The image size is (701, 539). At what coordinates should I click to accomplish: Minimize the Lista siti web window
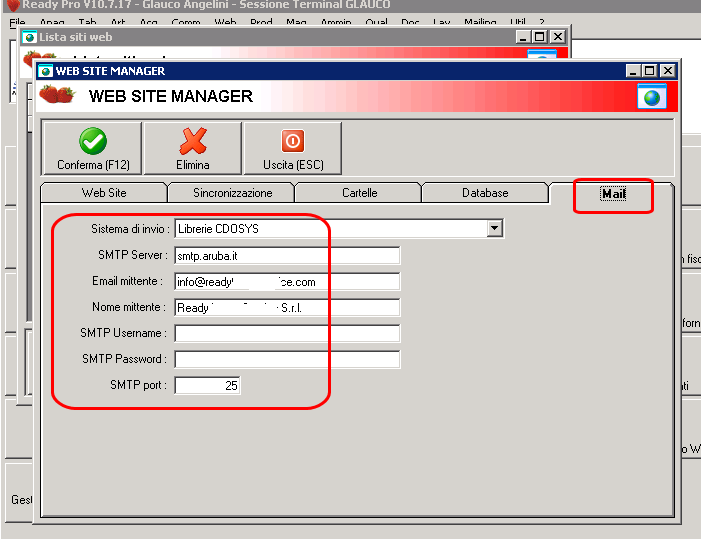tap(523, 37)
